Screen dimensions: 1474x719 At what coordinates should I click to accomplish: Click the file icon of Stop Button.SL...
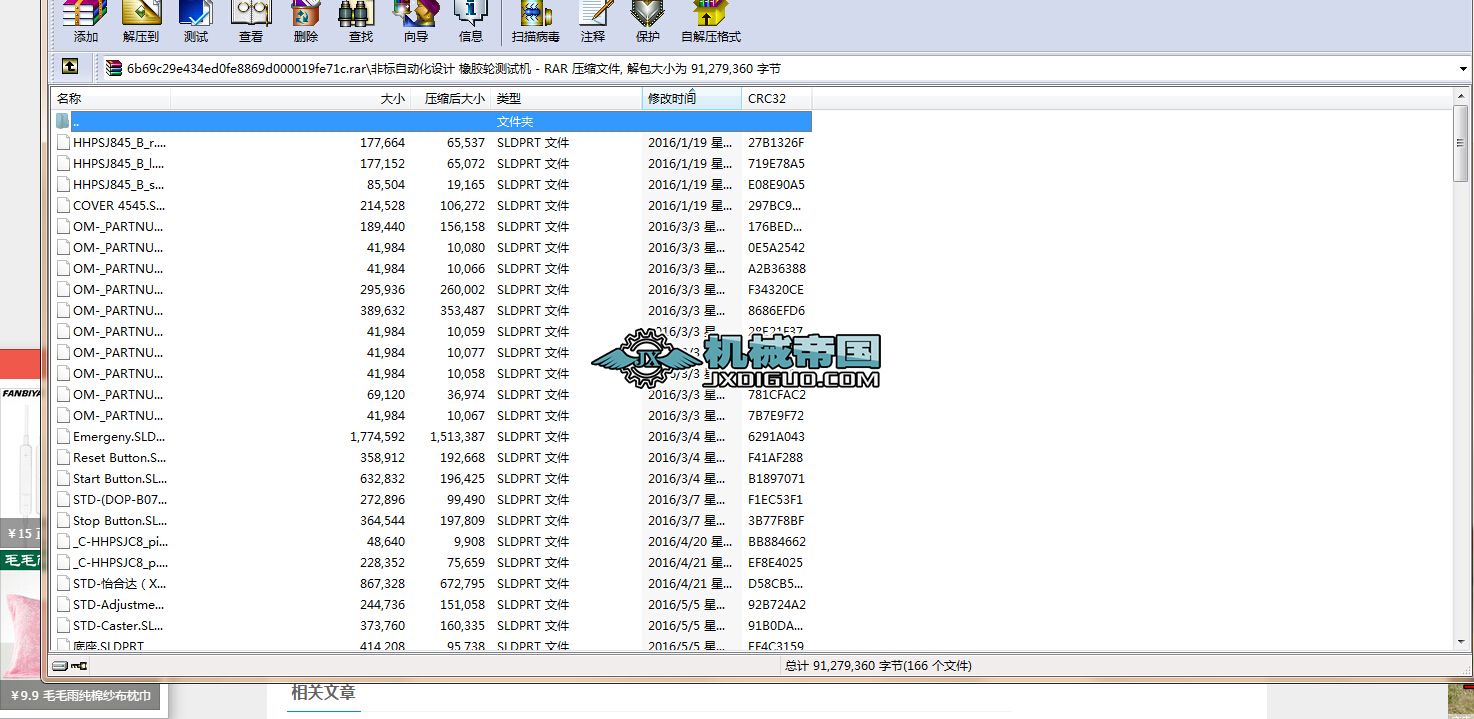click(63, 520)
